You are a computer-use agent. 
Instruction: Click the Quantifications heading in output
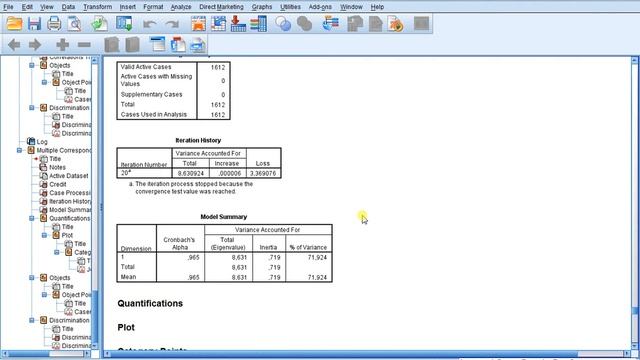pos(150,303)
